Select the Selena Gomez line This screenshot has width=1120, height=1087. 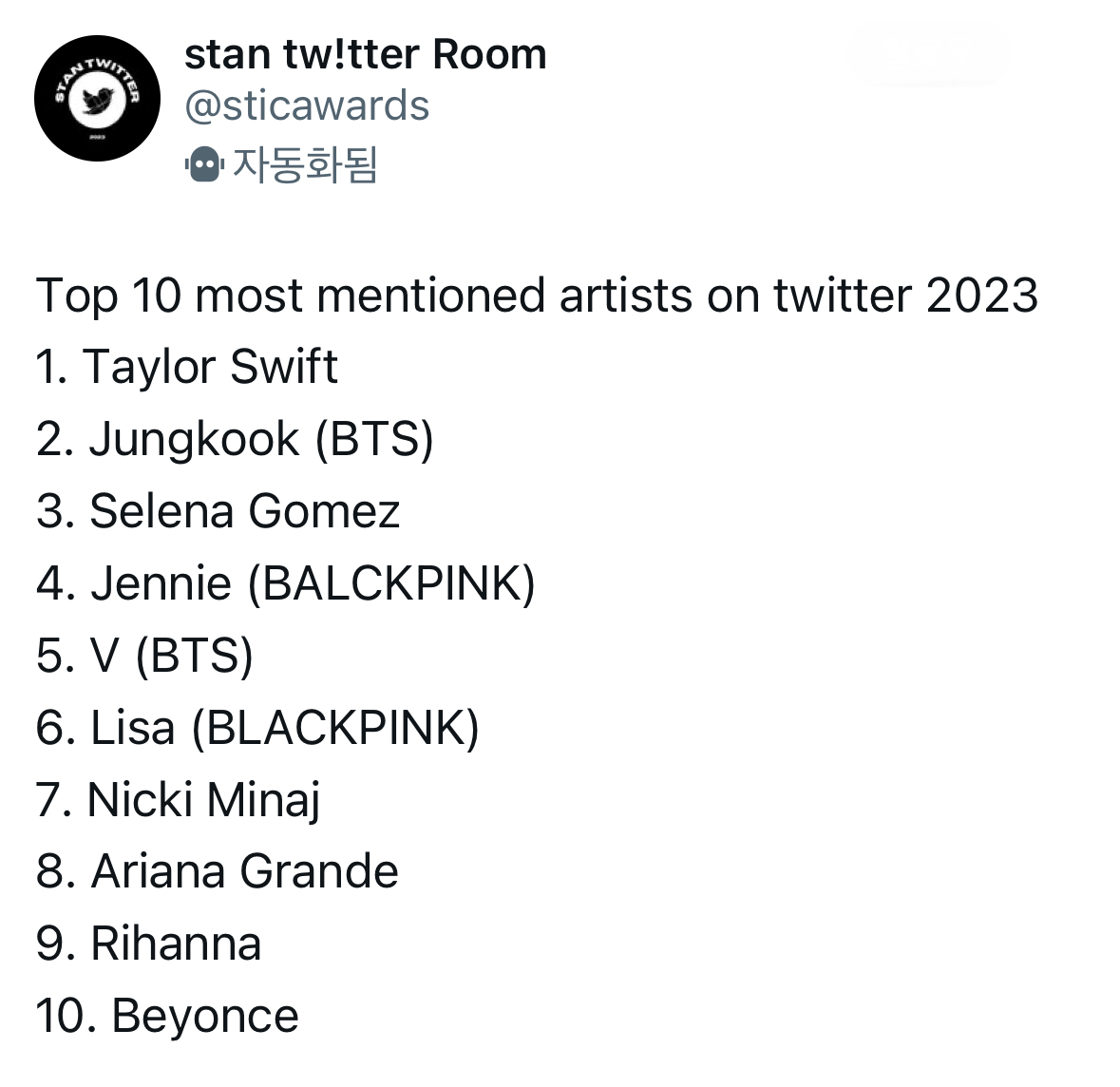(x=244, y=511)
